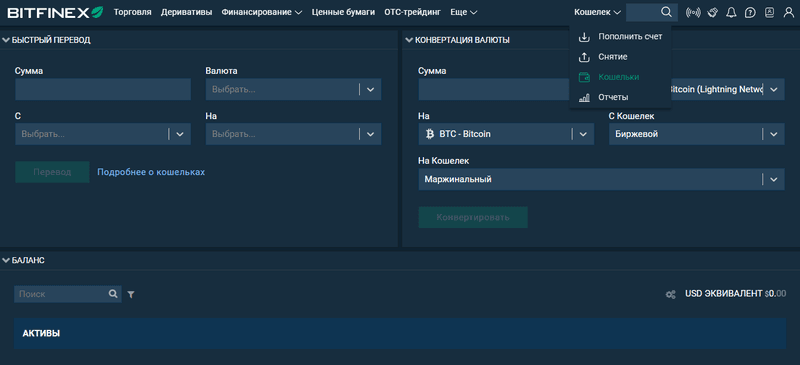800x365 pixels.
Task: Open the user profile icon
Action: [x=788, y=13]
